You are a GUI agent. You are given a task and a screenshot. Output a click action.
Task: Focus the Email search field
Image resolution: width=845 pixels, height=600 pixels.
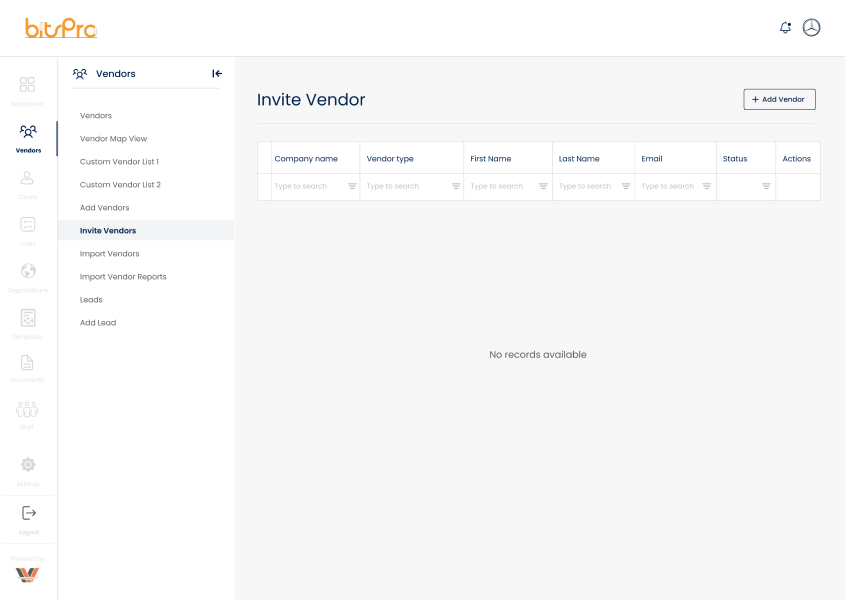pos(668,186)
